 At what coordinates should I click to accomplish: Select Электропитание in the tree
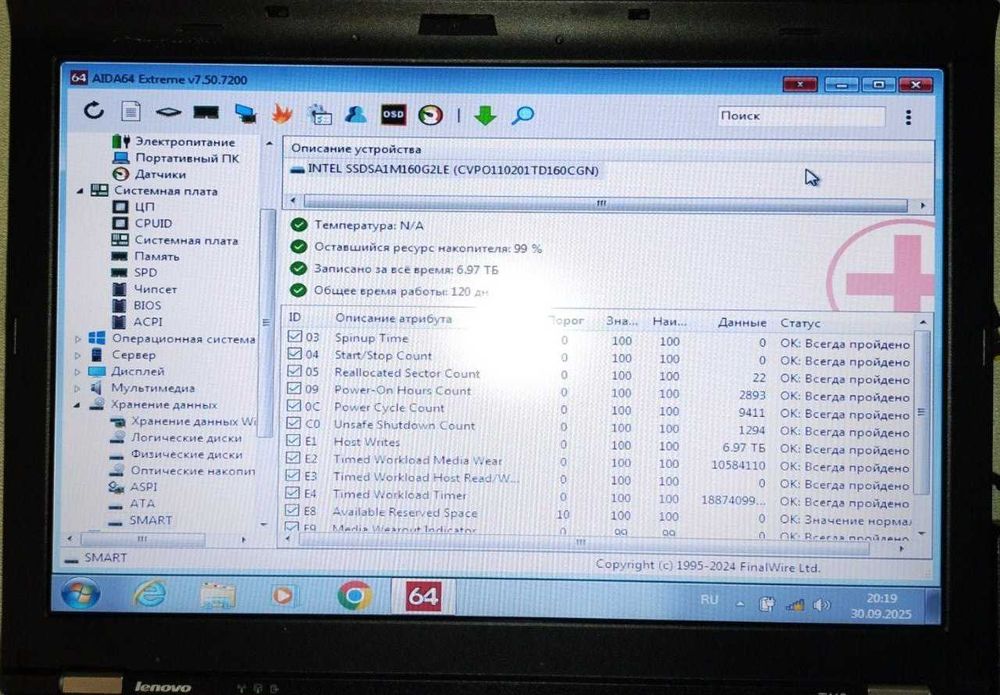(x=185, y=142)
